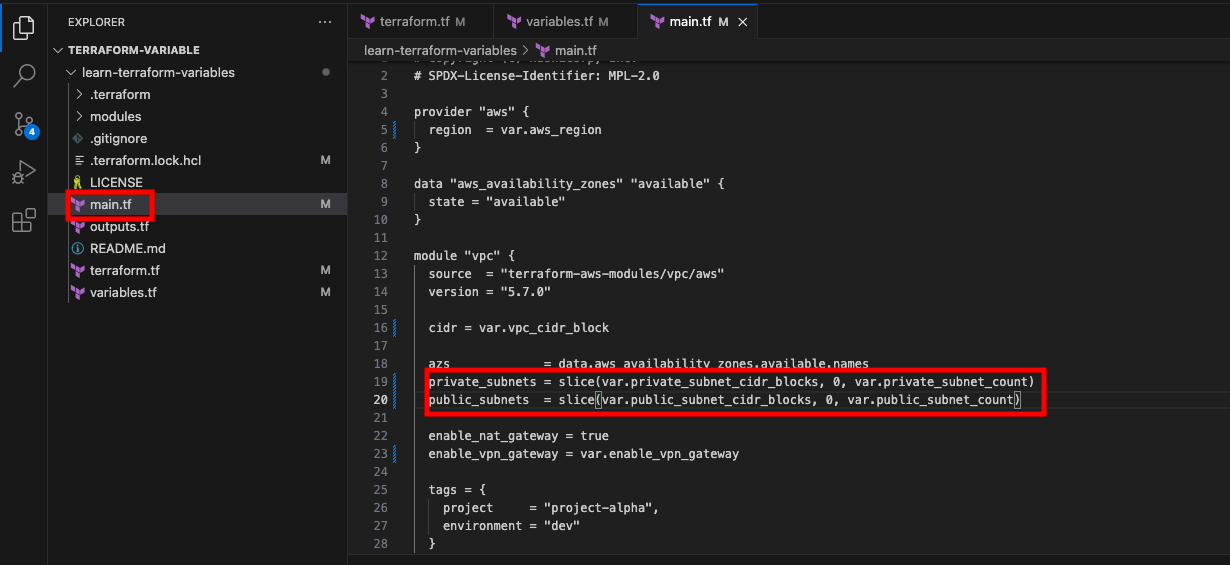Click modified dot on learn-terraform-variables folder
The height and width of the screenshot is (565, 1230).
326,73
